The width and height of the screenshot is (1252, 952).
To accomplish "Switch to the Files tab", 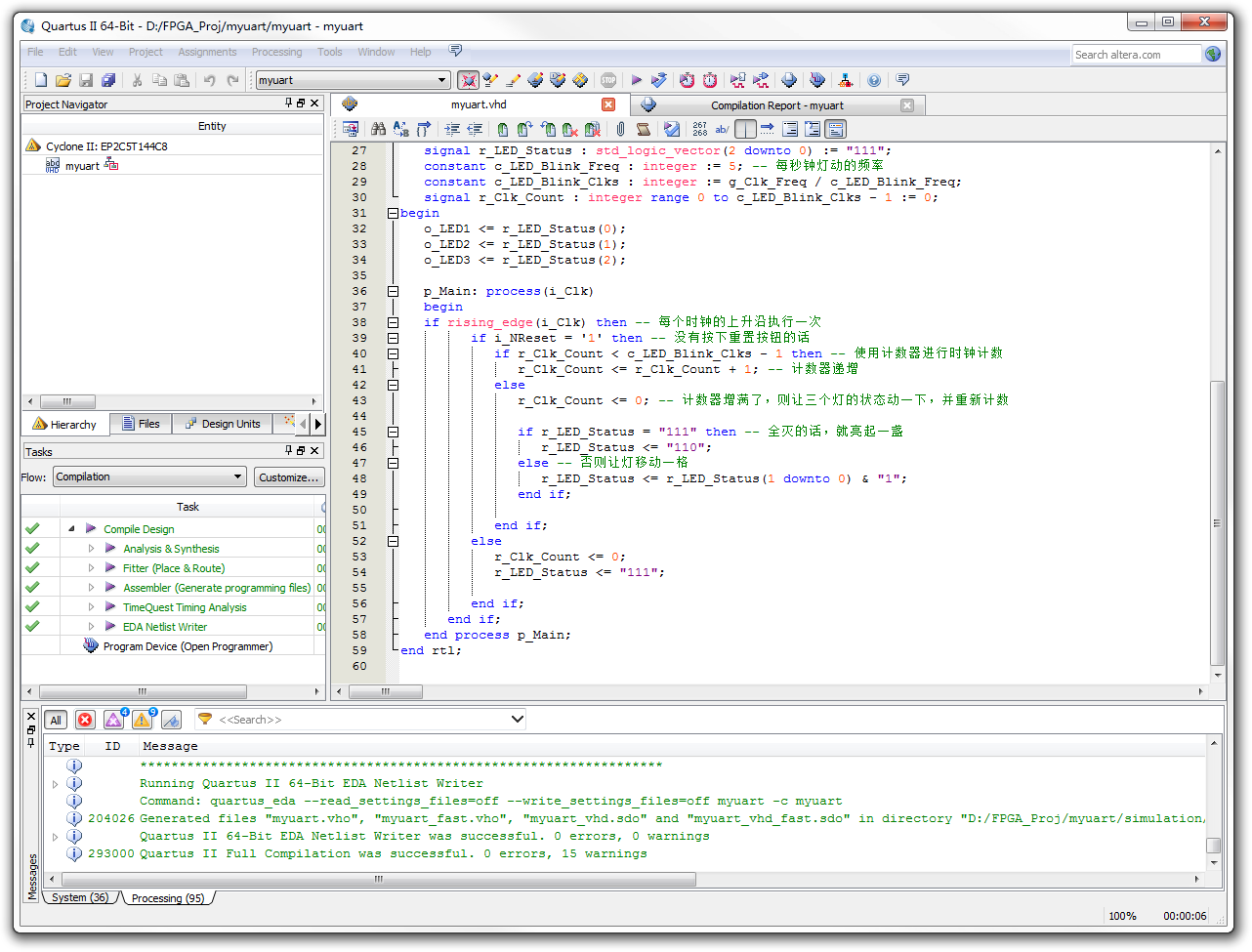I will (x=140, y=424).
